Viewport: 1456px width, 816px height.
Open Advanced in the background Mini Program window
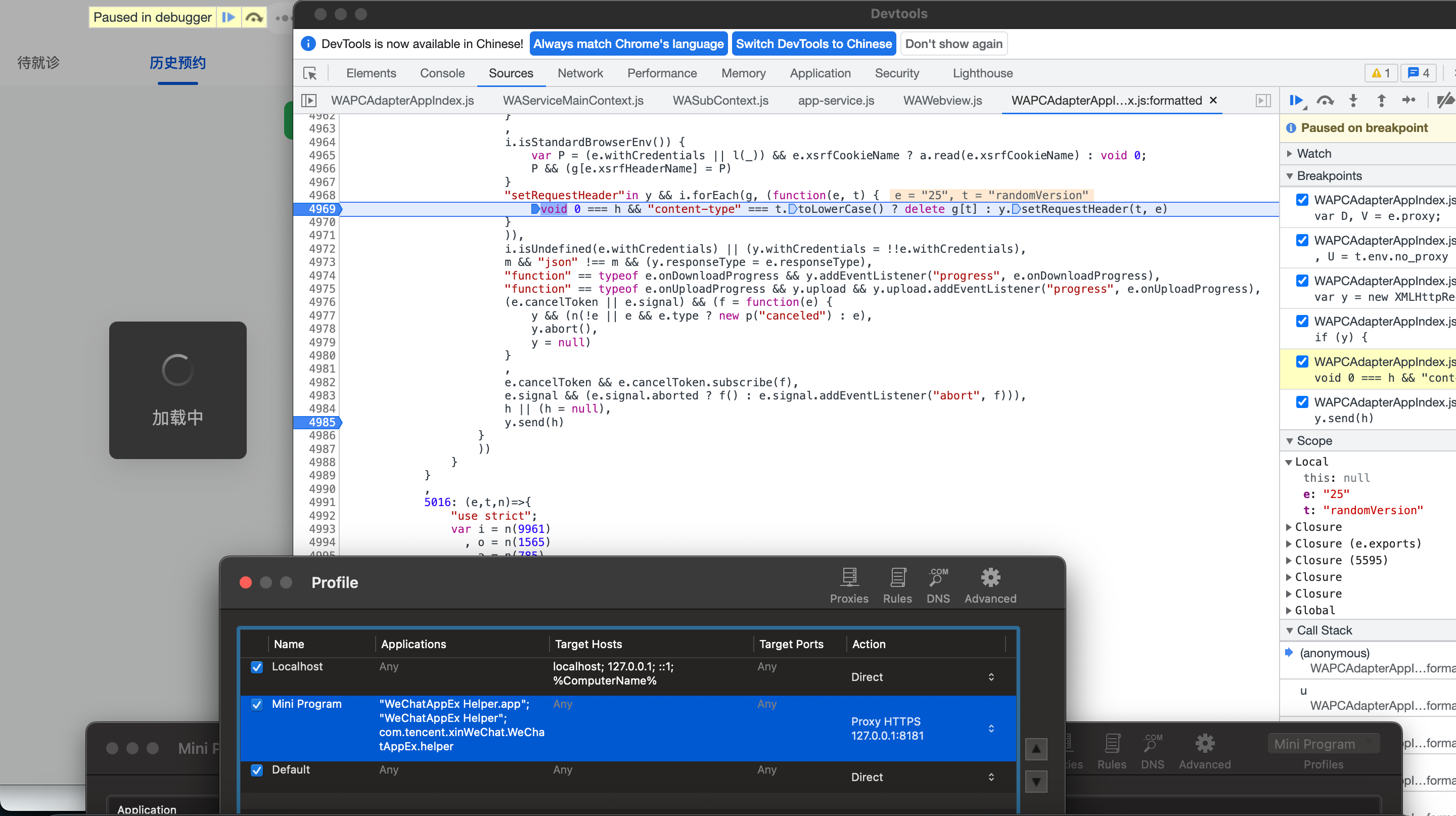tap(1204, 752)
